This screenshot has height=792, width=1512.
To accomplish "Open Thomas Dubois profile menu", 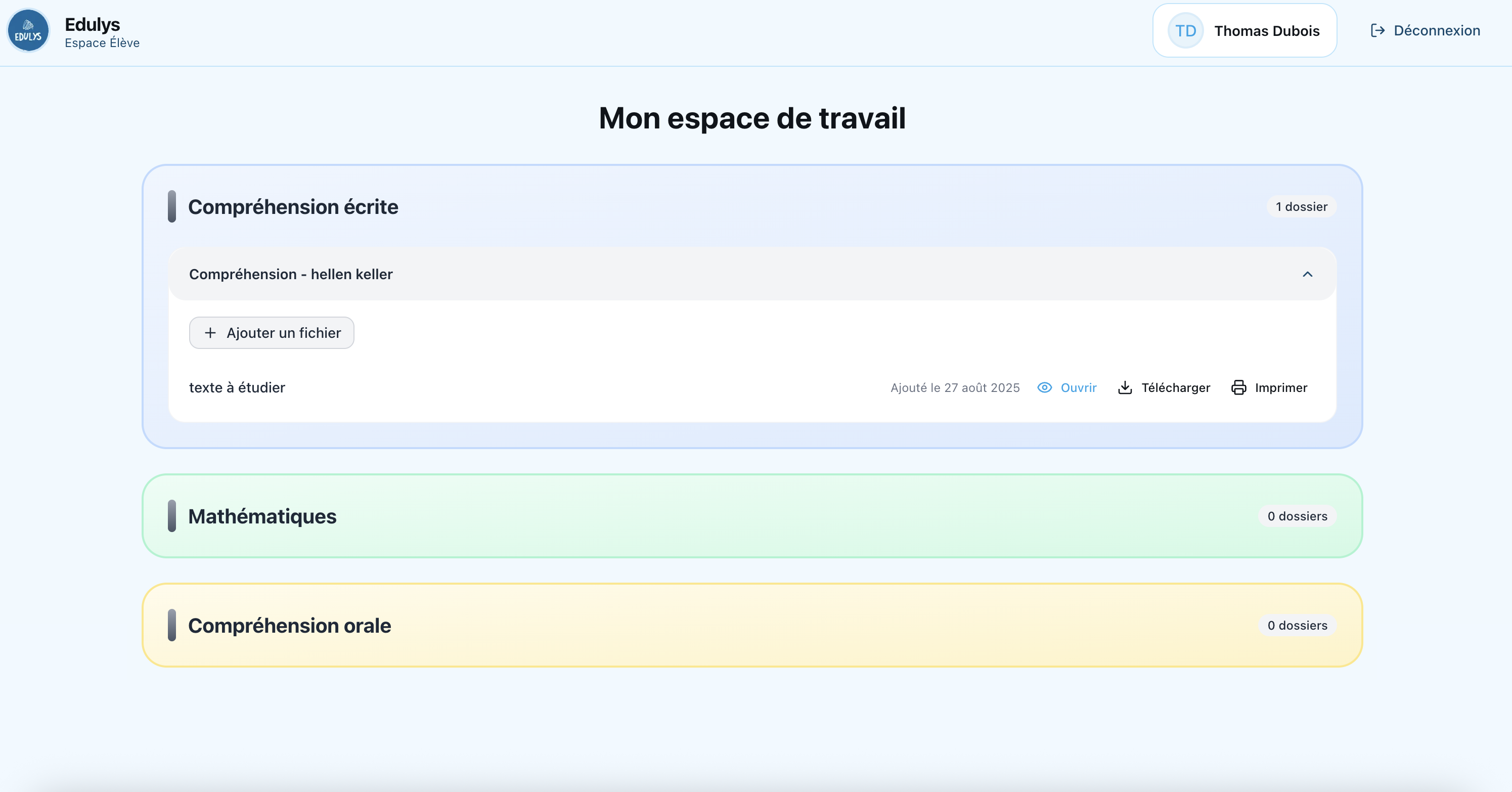I will (1266, 30).
